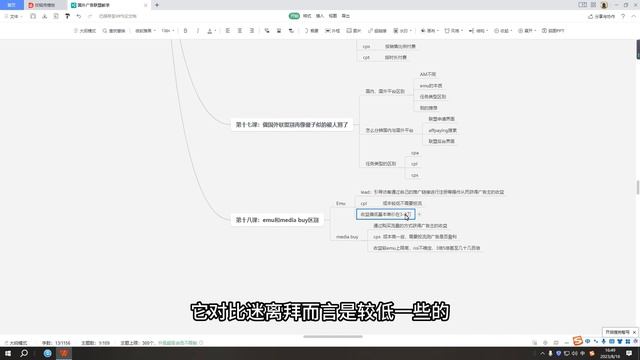Open the Windows Start menu

(8, 353)
